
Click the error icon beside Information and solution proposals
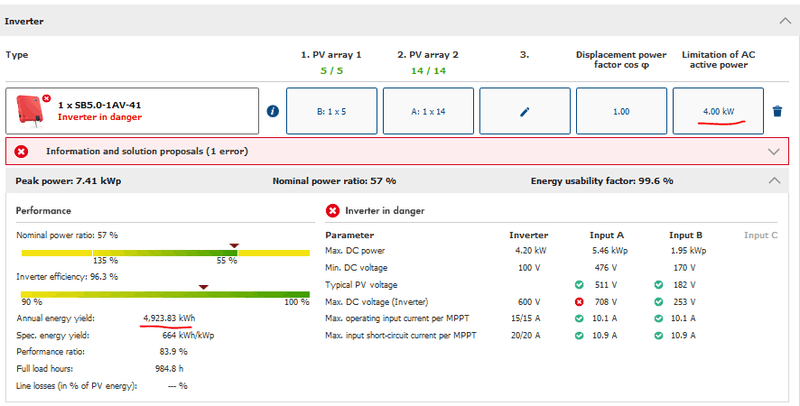coord(22,151)
